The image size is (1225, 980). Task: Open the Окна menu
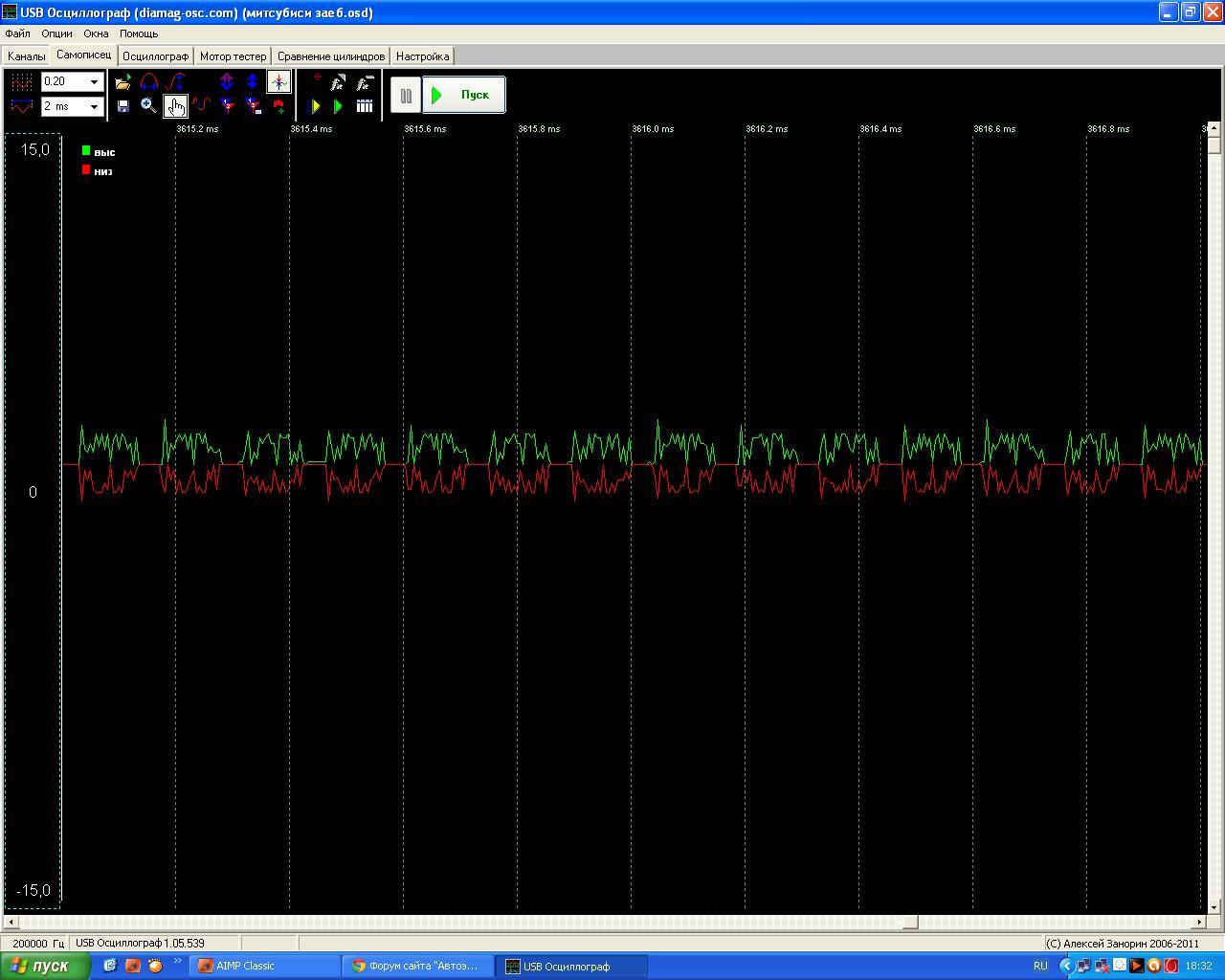pos(96,33)
